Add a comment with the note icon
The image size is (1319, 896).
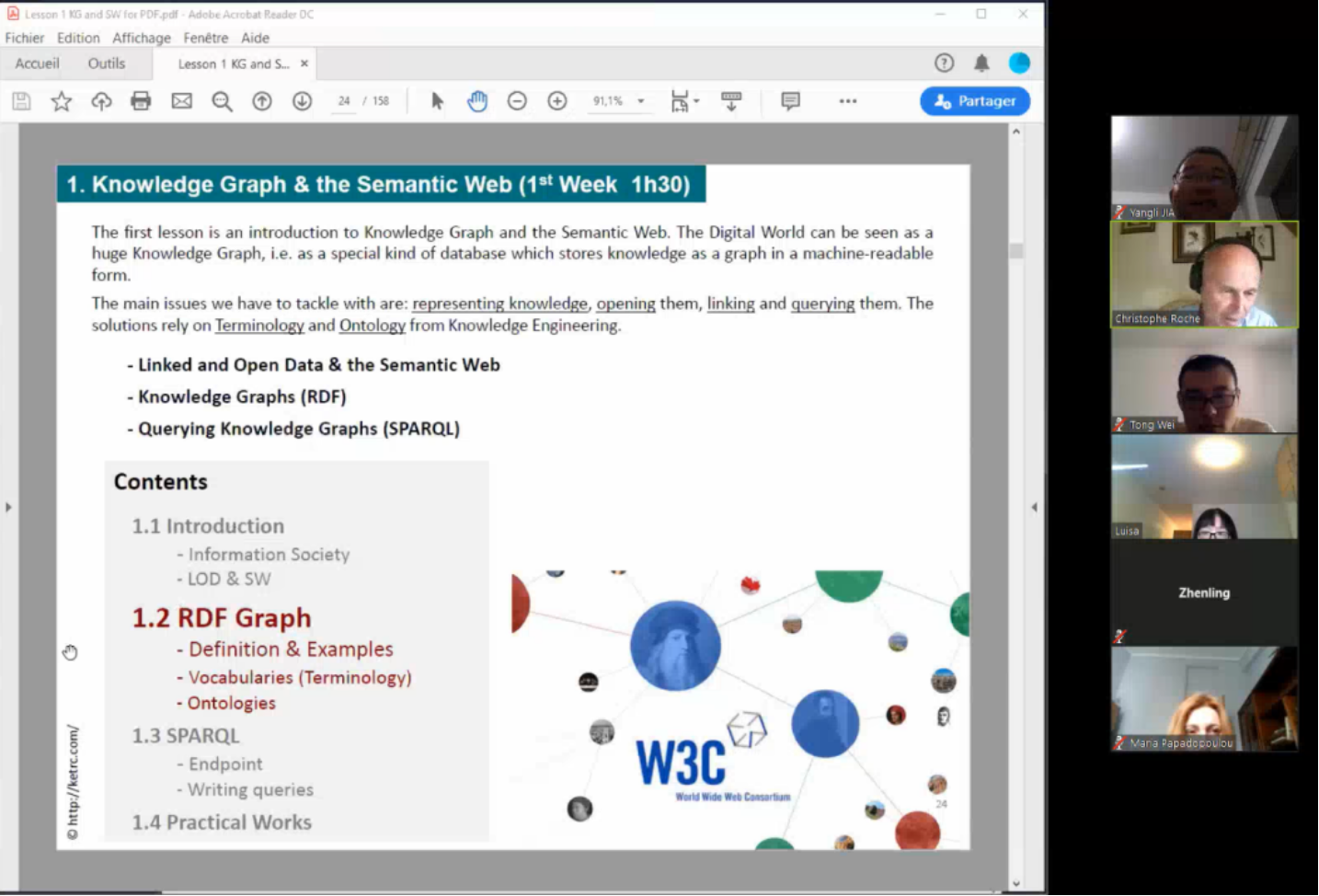tap(789, 101)
